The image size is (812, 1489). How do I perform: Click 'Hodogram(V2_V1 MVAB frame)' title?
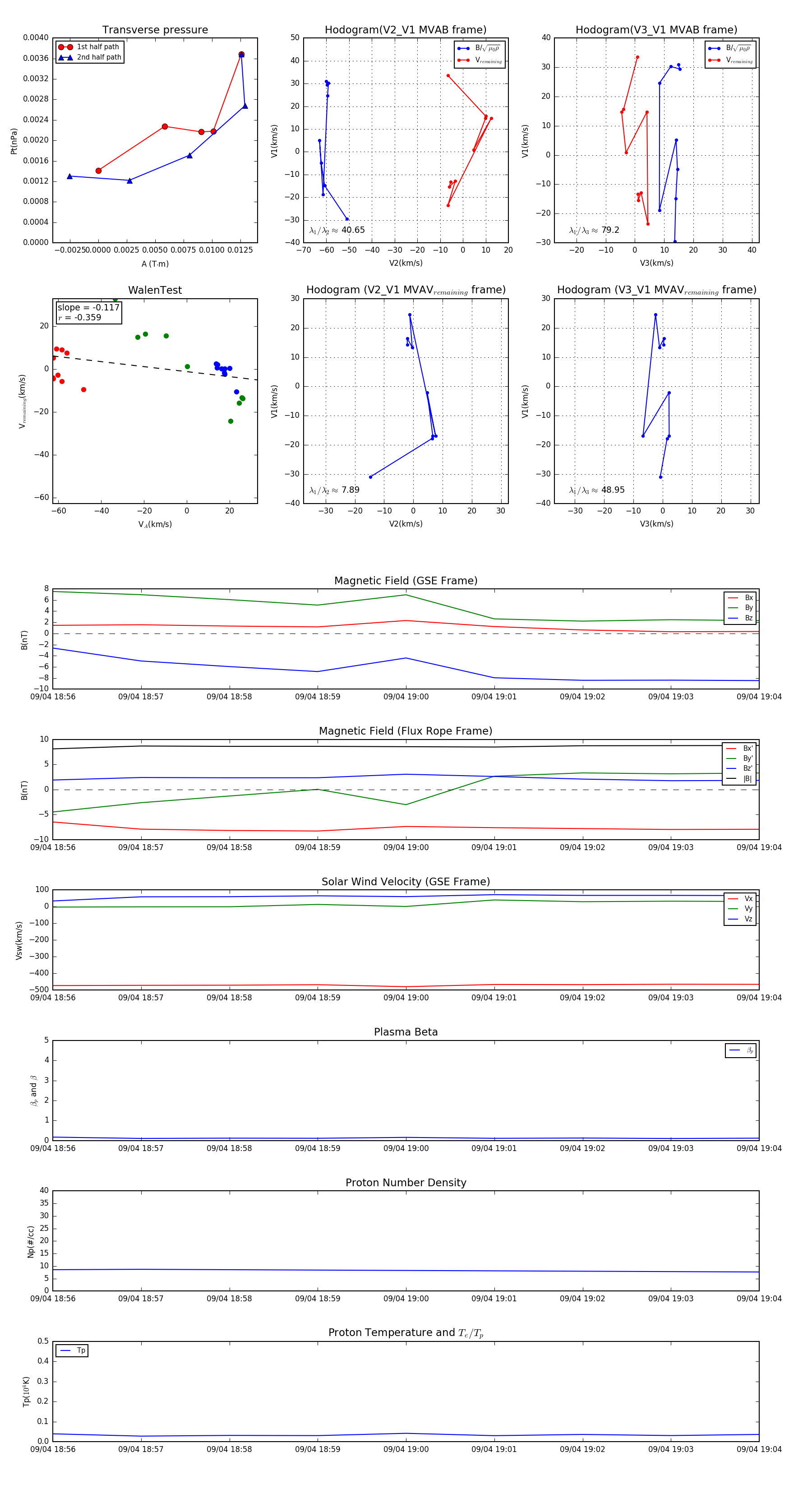(406, 30)
